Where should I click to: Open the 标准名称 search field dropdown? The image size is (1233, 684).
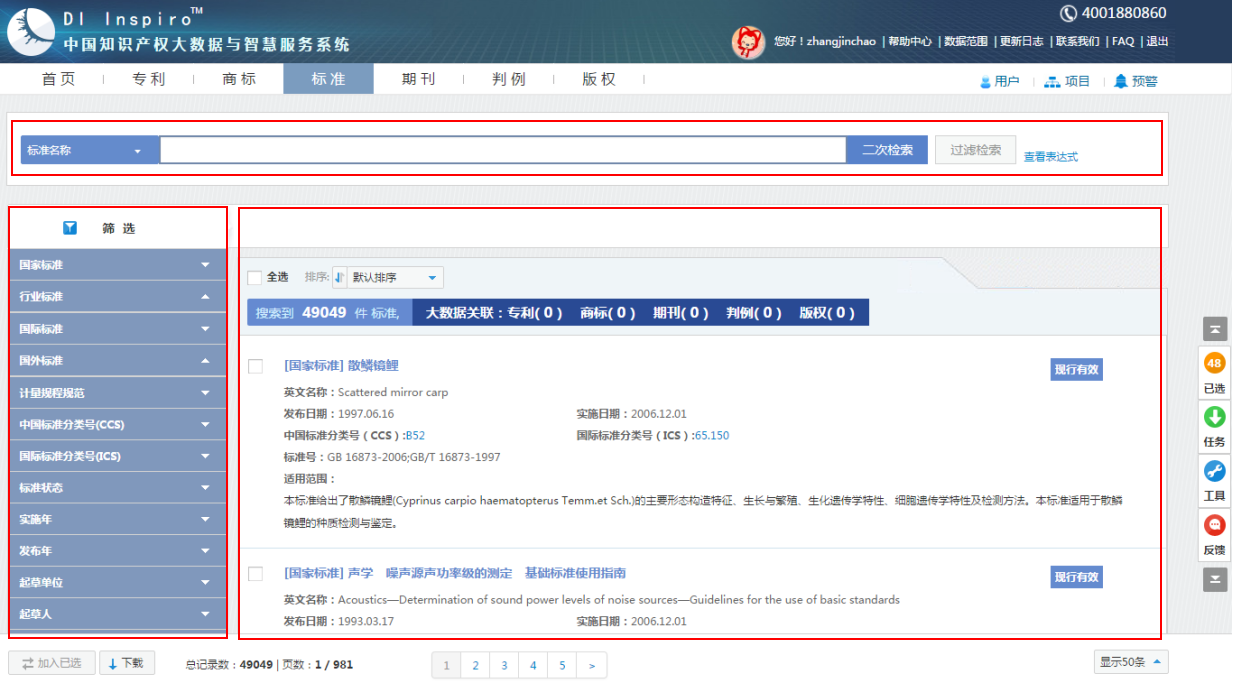coord(90,150)
